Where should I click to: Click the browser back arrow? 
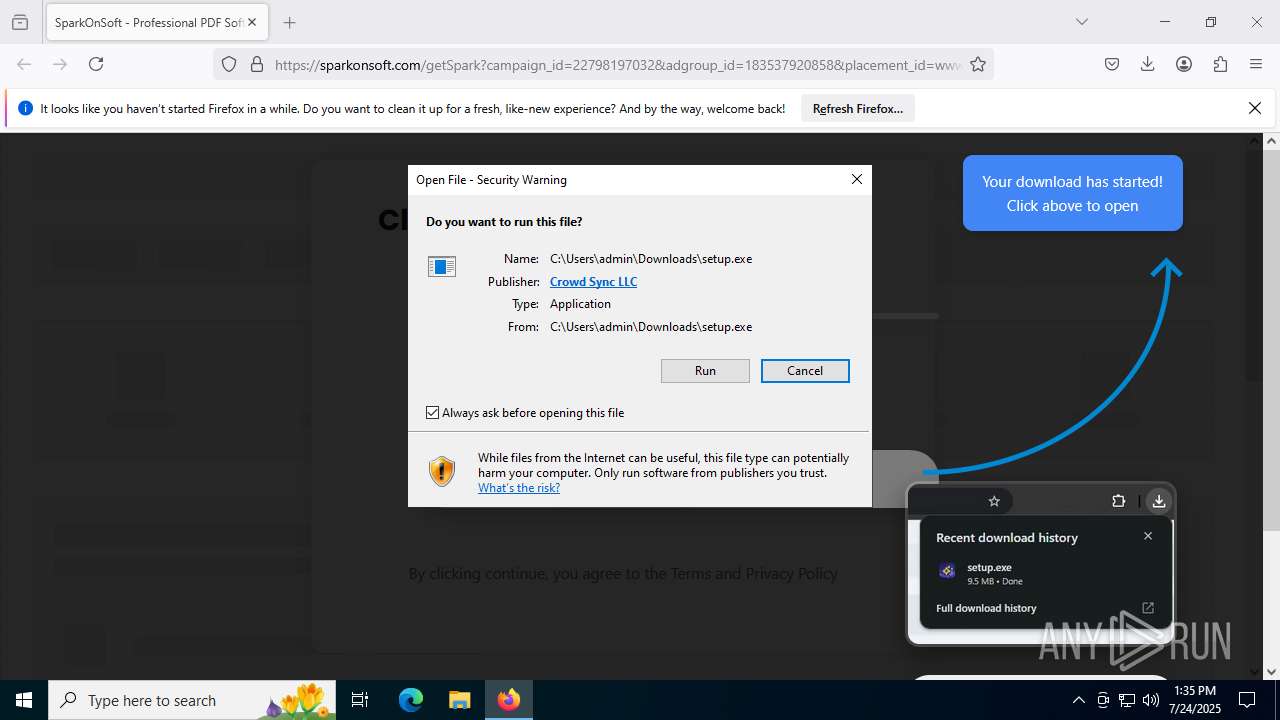24,64
